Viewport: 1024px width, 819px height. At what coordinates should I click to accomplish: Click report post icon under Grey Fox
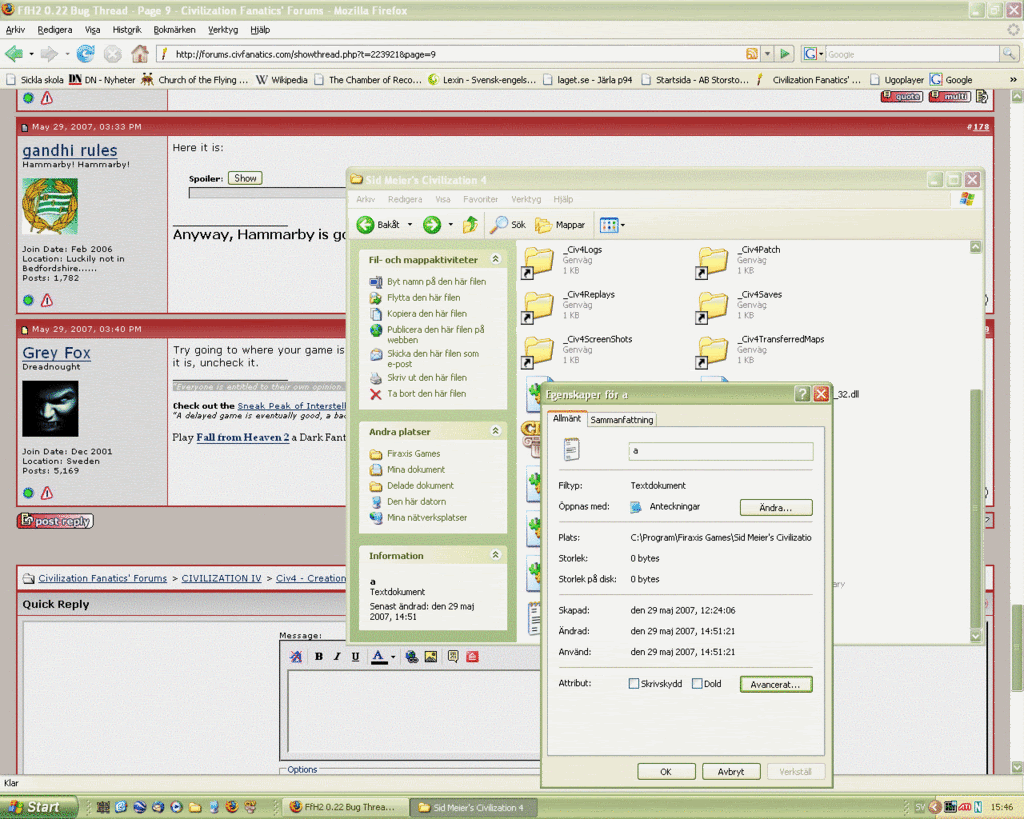(47, 492)
